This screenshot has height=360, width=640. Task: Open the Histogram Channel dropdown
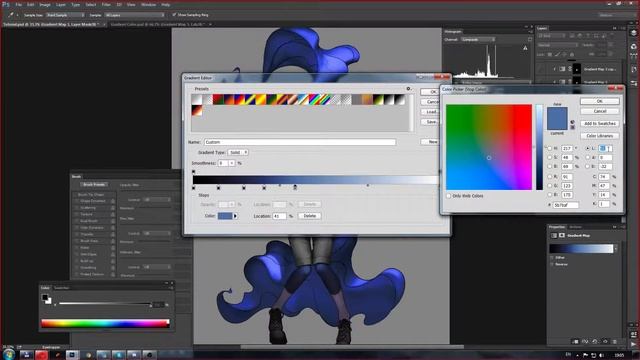point(478,40)
